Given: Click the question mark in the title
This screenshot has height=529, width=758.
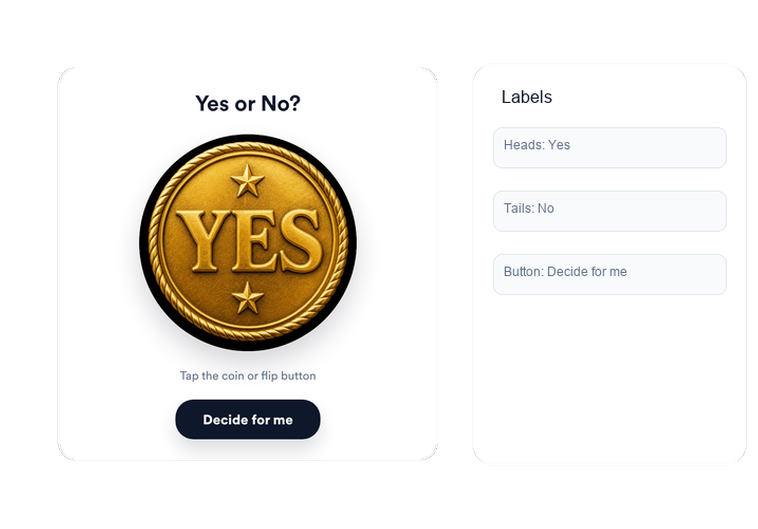Looking at the screenshot, I should pos(294,103).
